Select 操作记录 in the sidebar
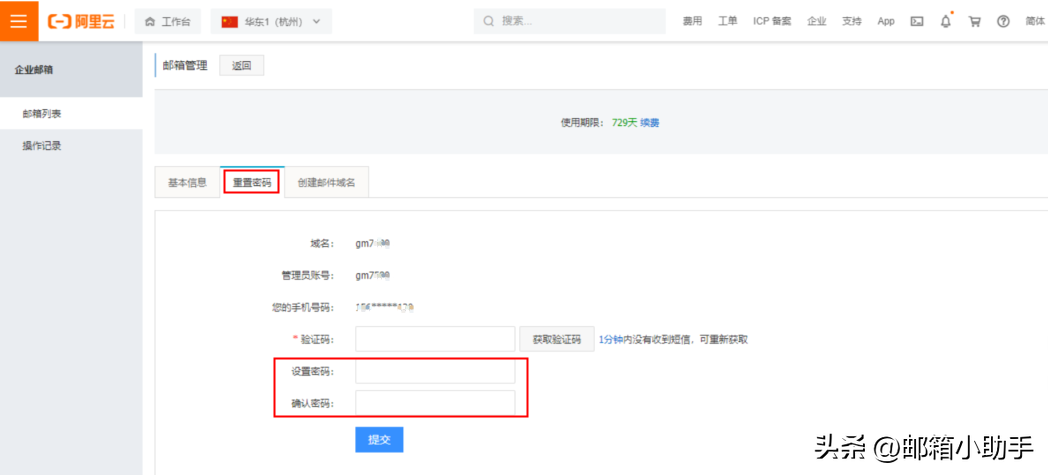 tap(71, 146)
